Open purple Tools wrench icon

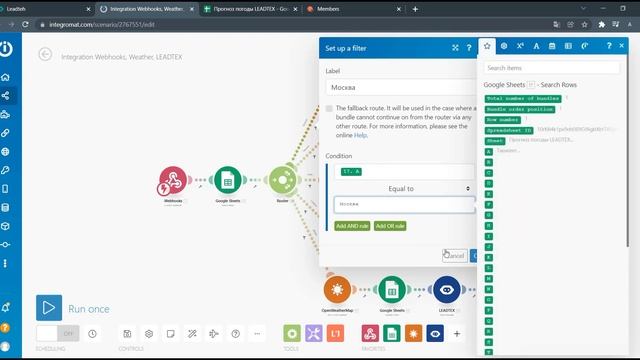click(313, 333)
